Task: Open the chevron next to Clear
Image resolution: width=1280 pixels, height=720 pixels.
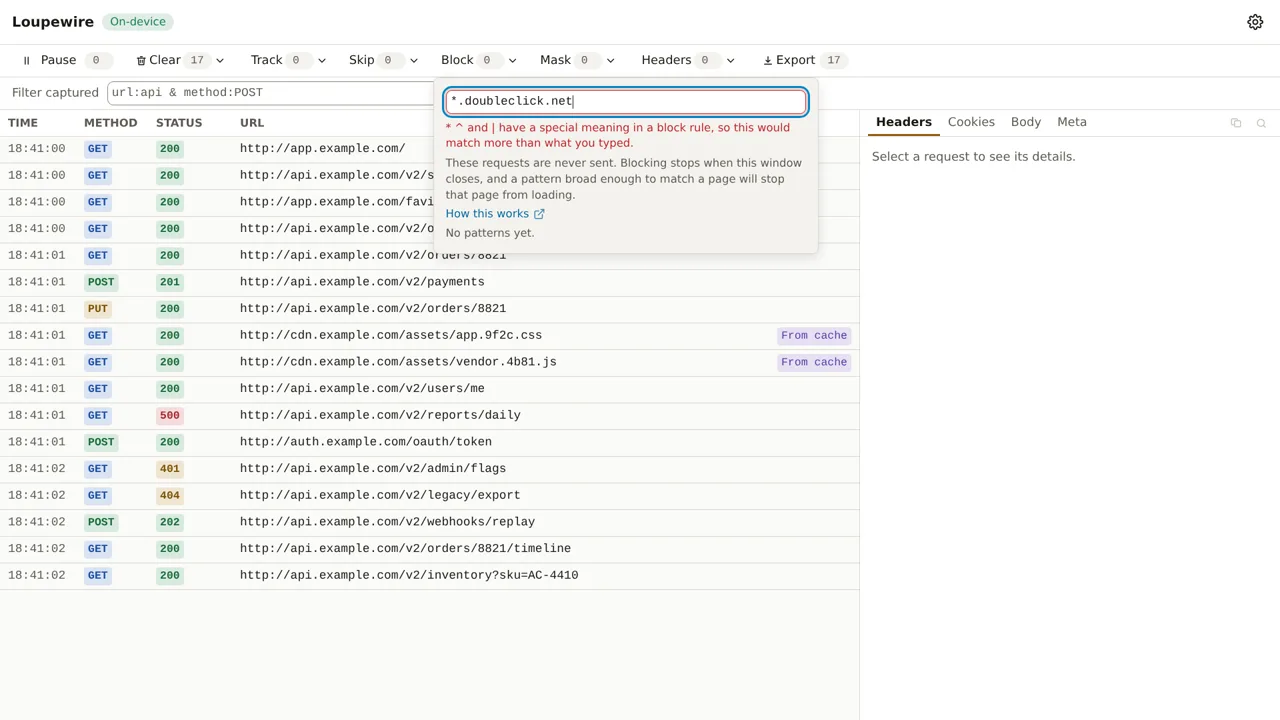Action: 220,60
